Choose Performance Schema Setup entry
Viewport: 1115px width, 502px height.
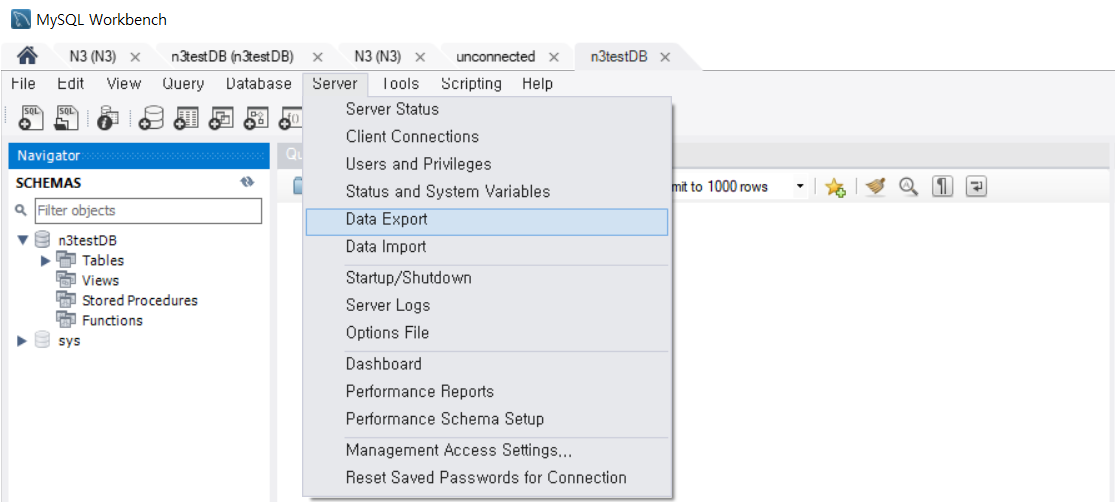pos(487,420)
